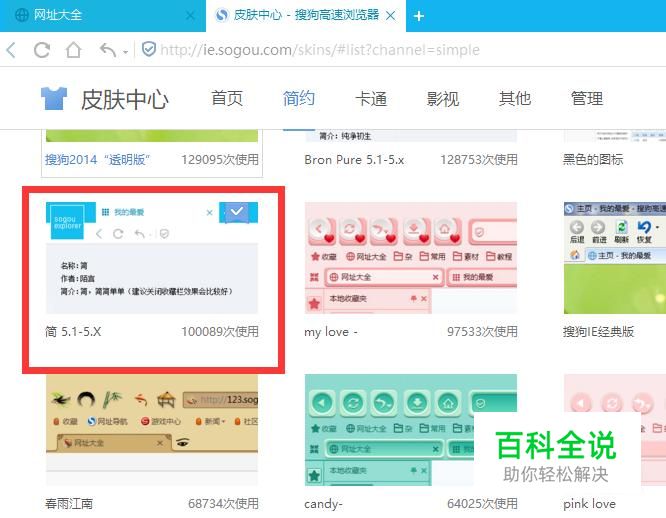This screenshot has width=666, height=518.
Task: Open a new tab with plus button
Action: pos(419,16)
